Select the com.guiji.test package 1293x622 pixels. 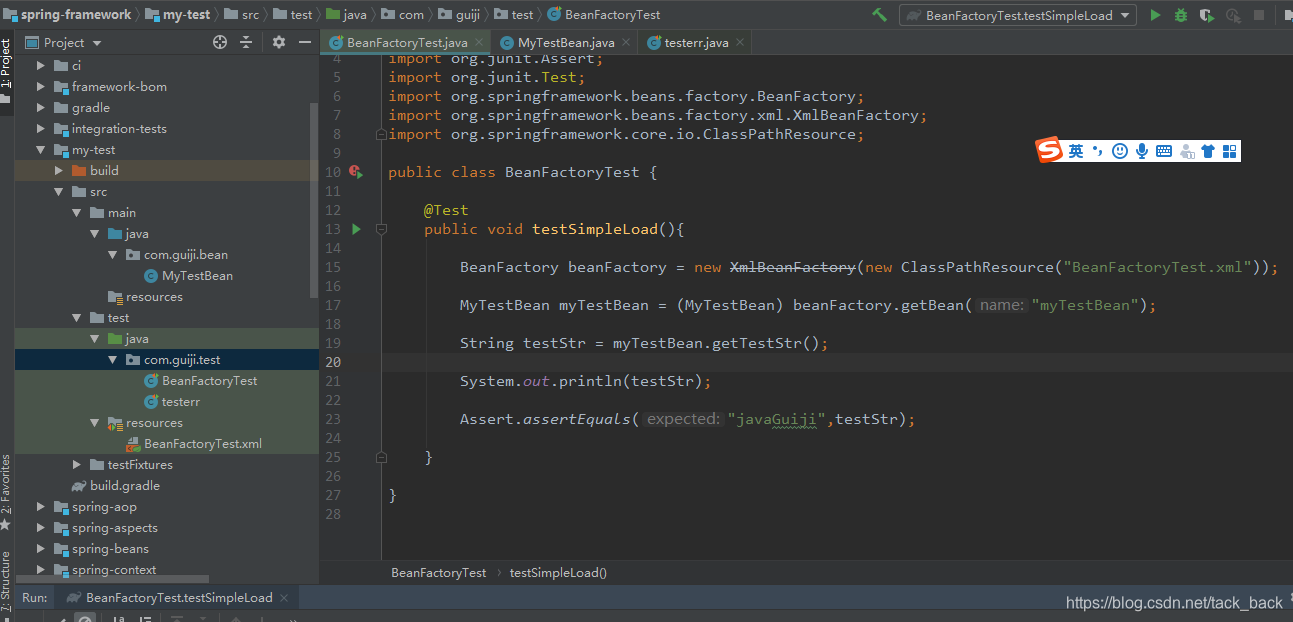[x=173, y=360]
